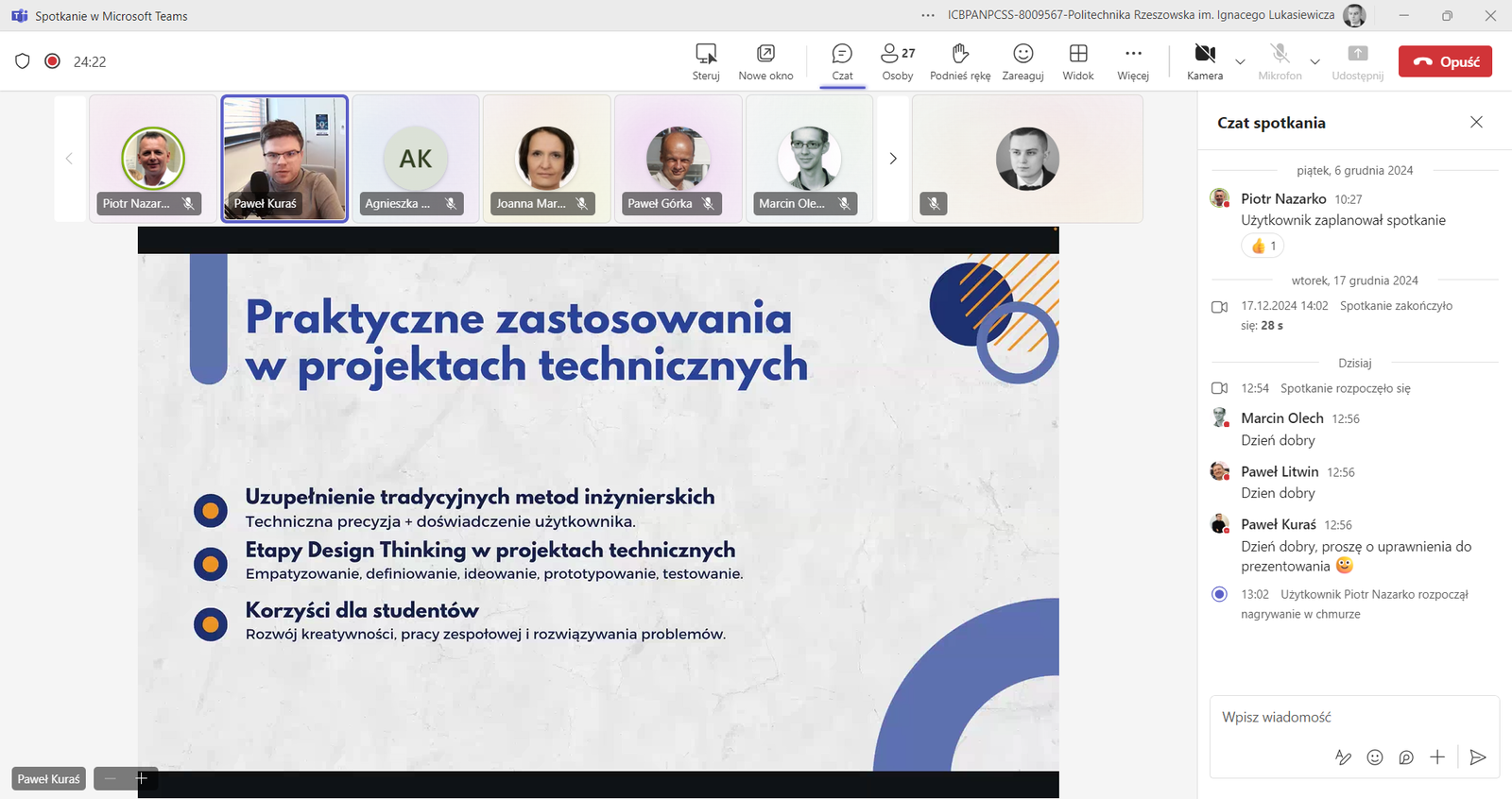Click the thumbs-up reaction on Piotr's message
Viewport: 1512px width, 799px height.
(1263, 246)
